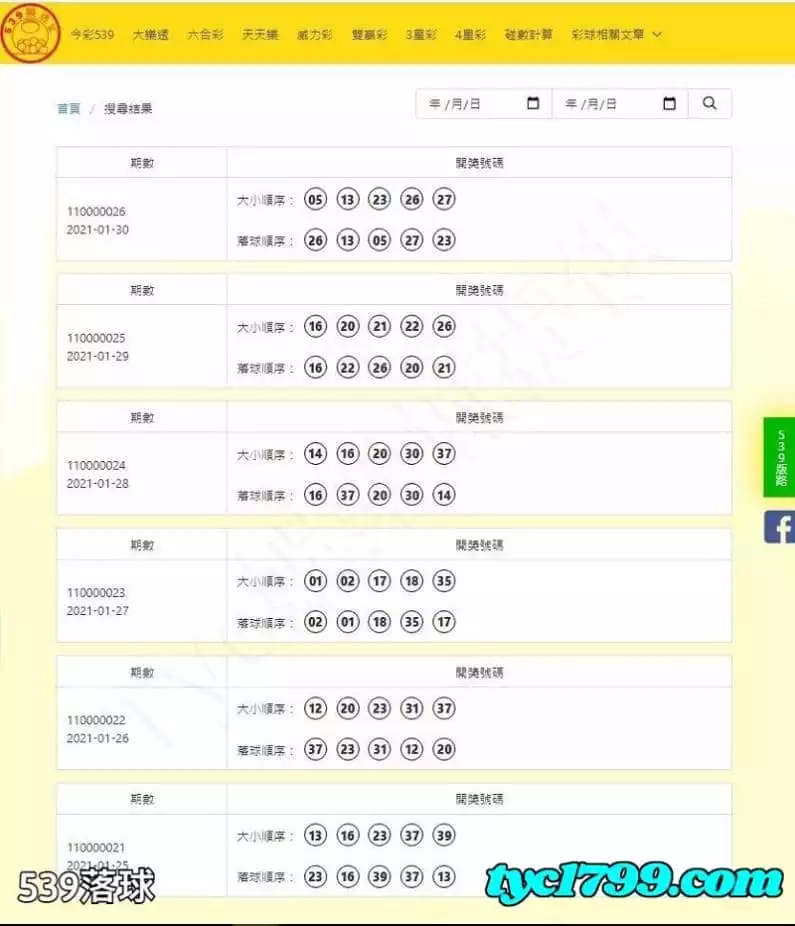
Task: Click 搜尋結果 breadcrumb text
Action: 128,109
